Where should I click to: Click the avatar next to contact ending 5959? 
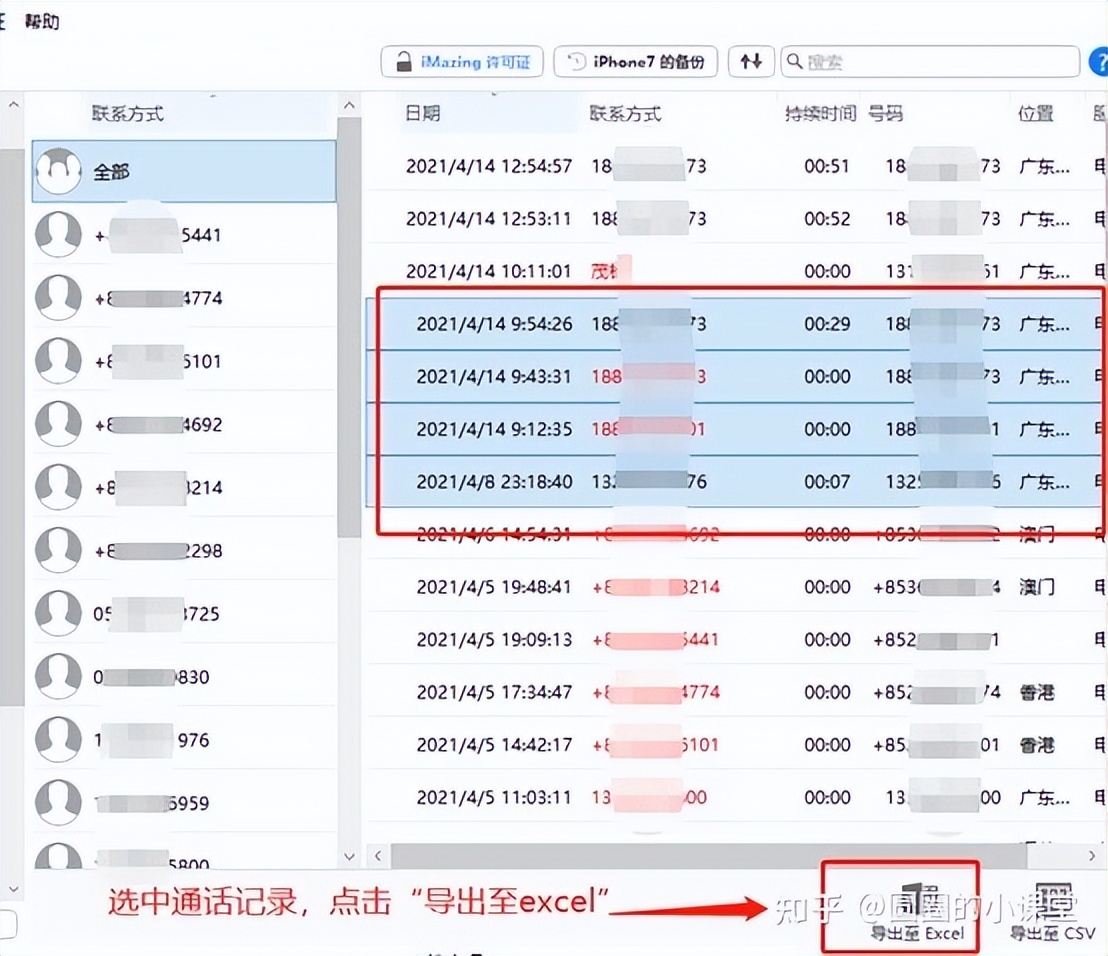[x=58, y=802]
